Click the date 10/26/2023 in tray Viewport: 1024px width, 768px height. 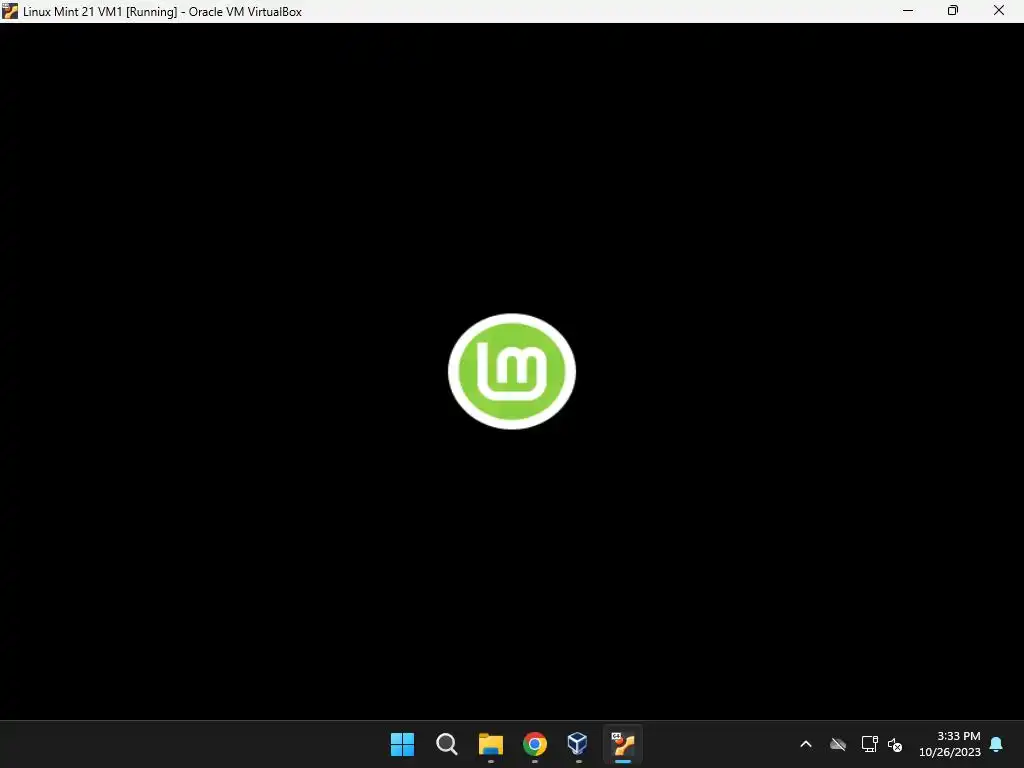click(x=950, y=752)
